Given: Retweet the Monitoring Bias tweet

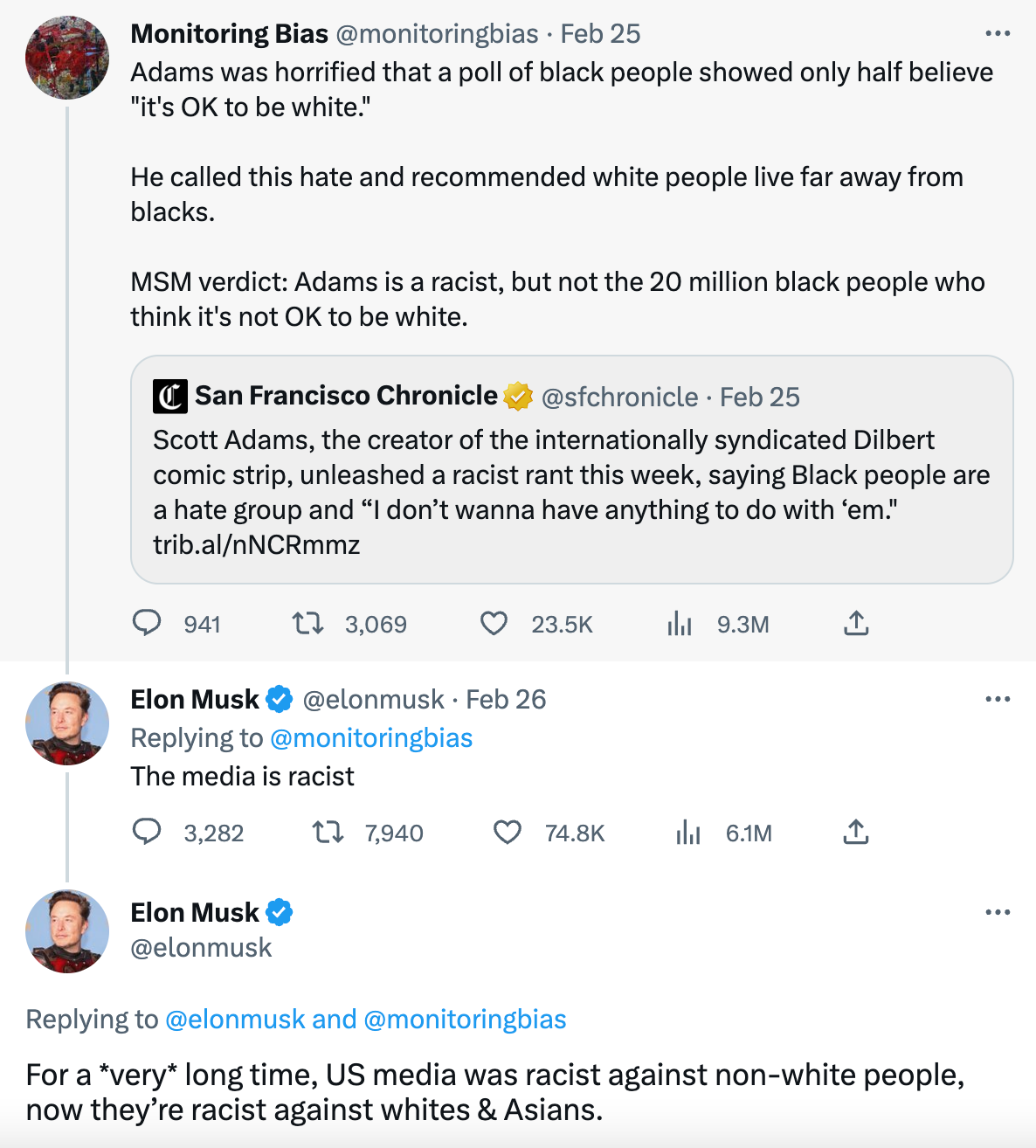Looking at the screenshot, I should pyautogui.click(x=307, y=623).
